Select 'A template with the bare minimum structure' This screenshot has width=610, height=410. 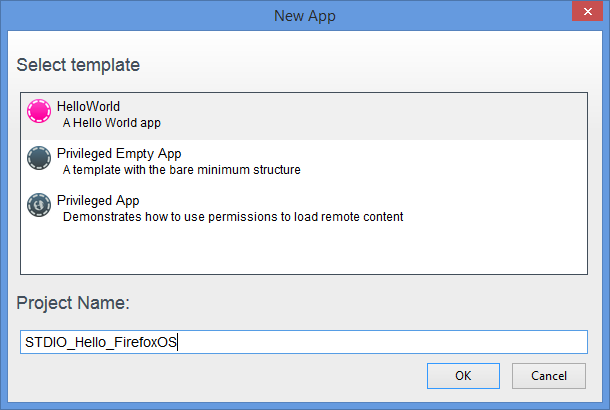click(182, 170)
